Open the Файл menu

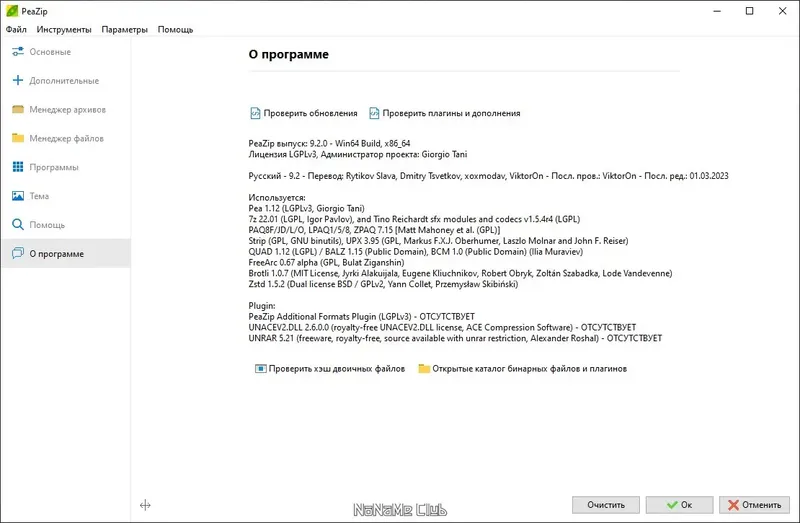tap(16, 30)
